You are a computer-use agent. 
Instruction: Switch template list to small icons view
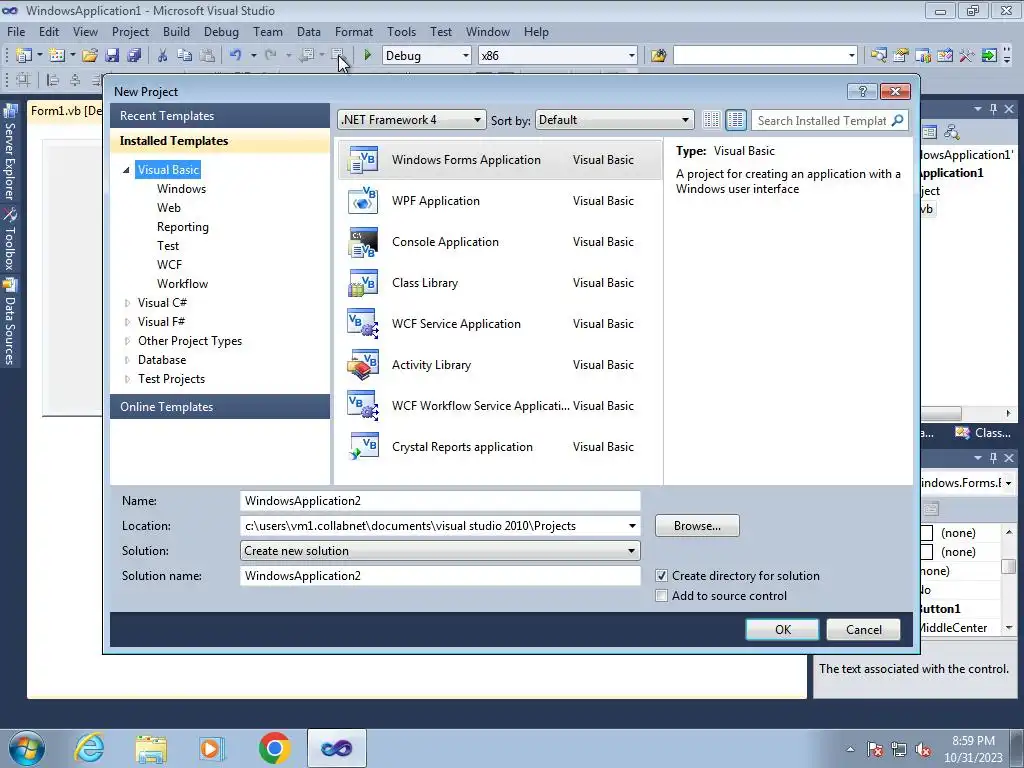[711, 120]
